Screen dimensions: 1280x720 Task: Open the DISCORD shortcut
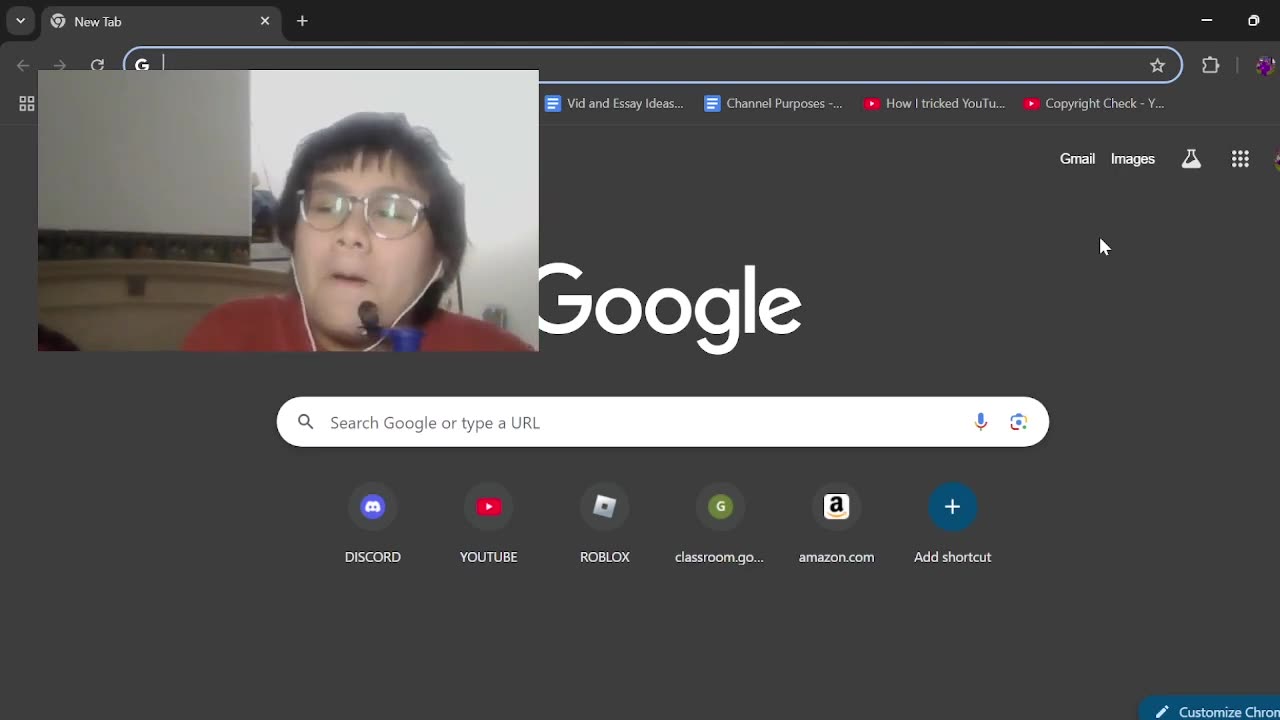373,525
